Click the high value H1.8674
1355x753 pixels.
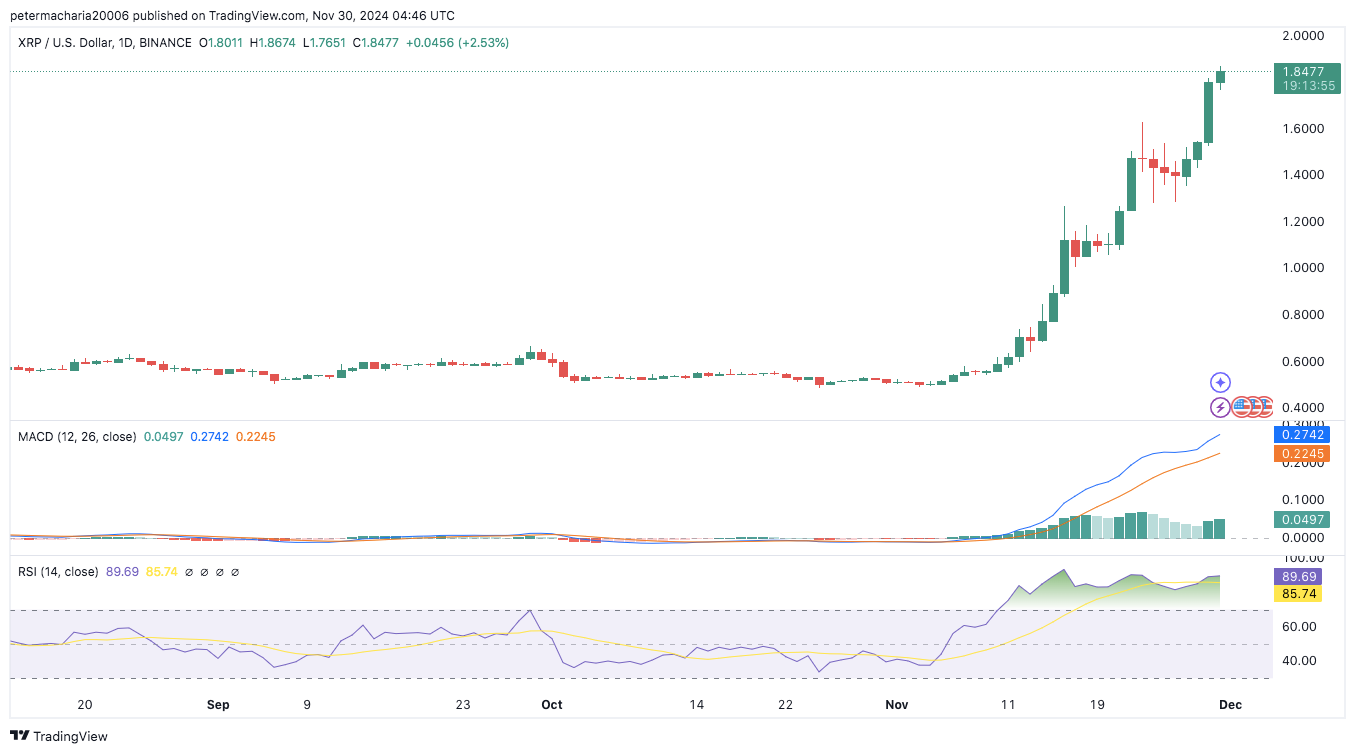[x=274, y=43]
